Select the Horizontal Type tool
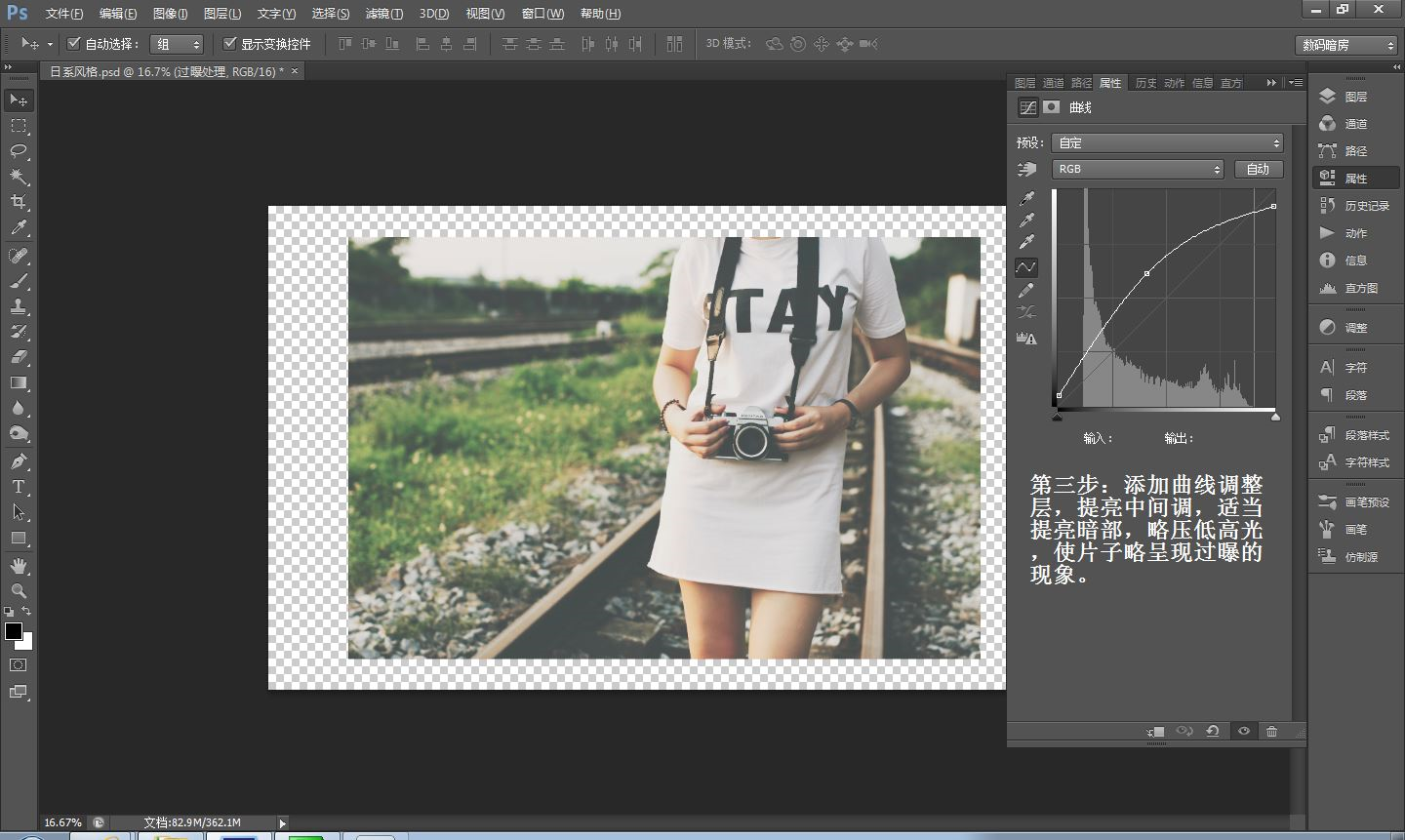 click(19, 487)
